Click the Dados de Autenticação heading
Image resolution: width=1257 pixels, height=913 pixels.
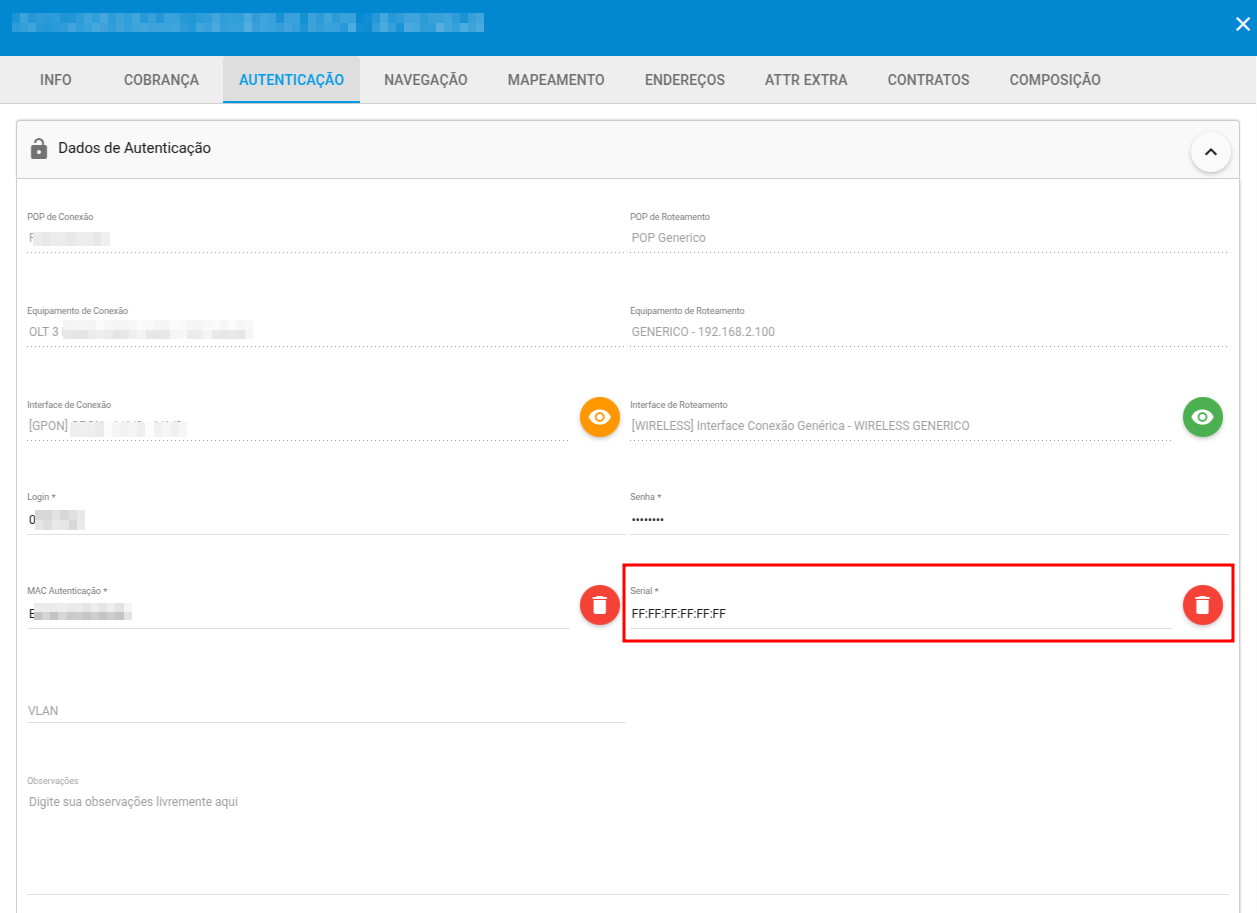point(135,148)
